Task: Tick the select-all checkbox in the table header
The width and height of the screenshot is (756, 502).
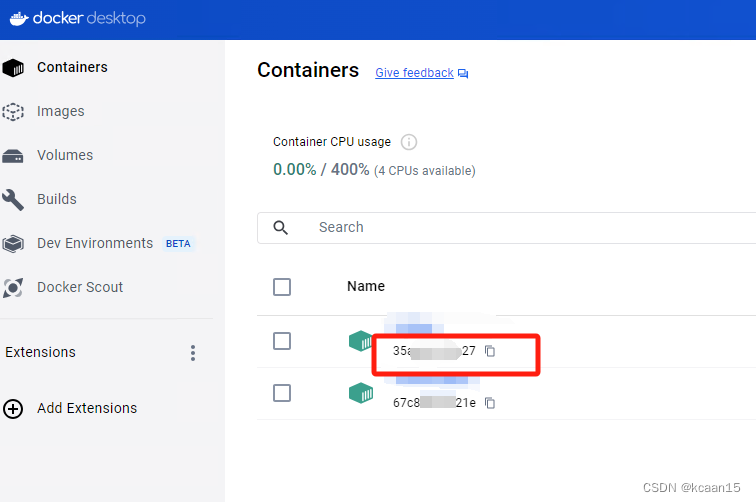Action: tap(282, 287)
